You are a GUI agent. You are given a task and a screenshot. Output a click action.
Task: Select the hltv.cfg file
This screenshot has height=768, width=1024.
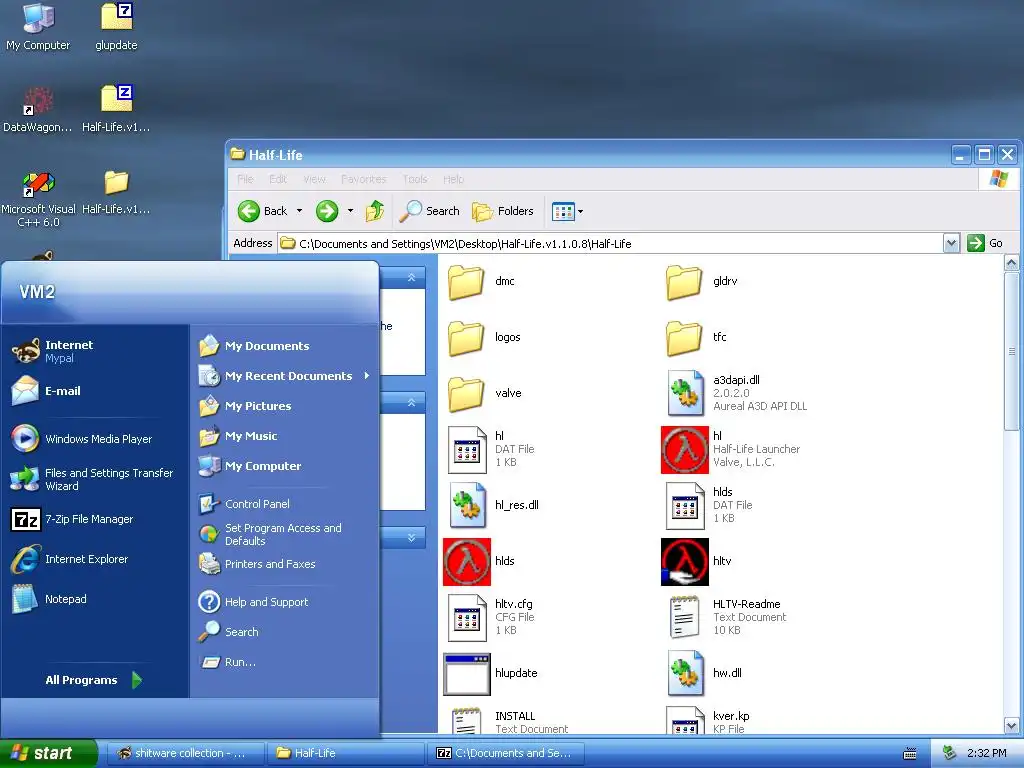click(467, 617)
